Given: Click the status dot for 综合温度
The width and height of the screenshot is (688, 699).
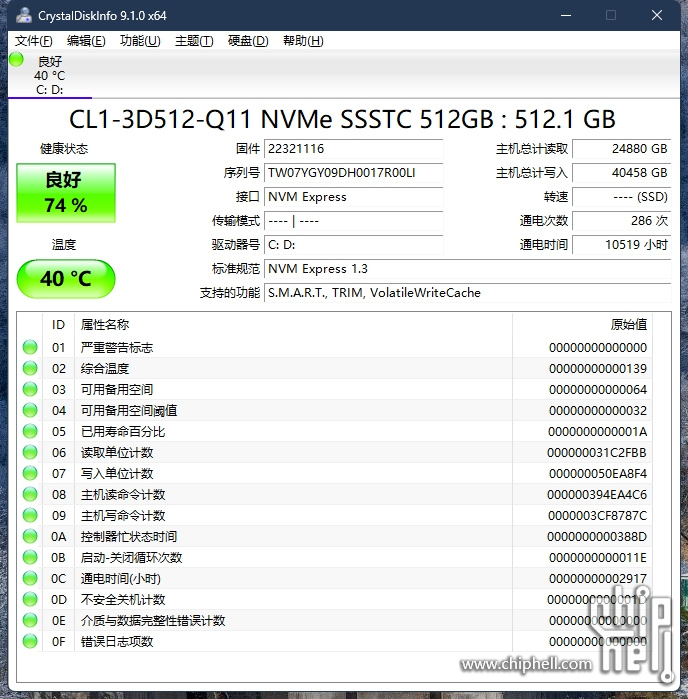Looking at the screenshot, I should [30, 368].
